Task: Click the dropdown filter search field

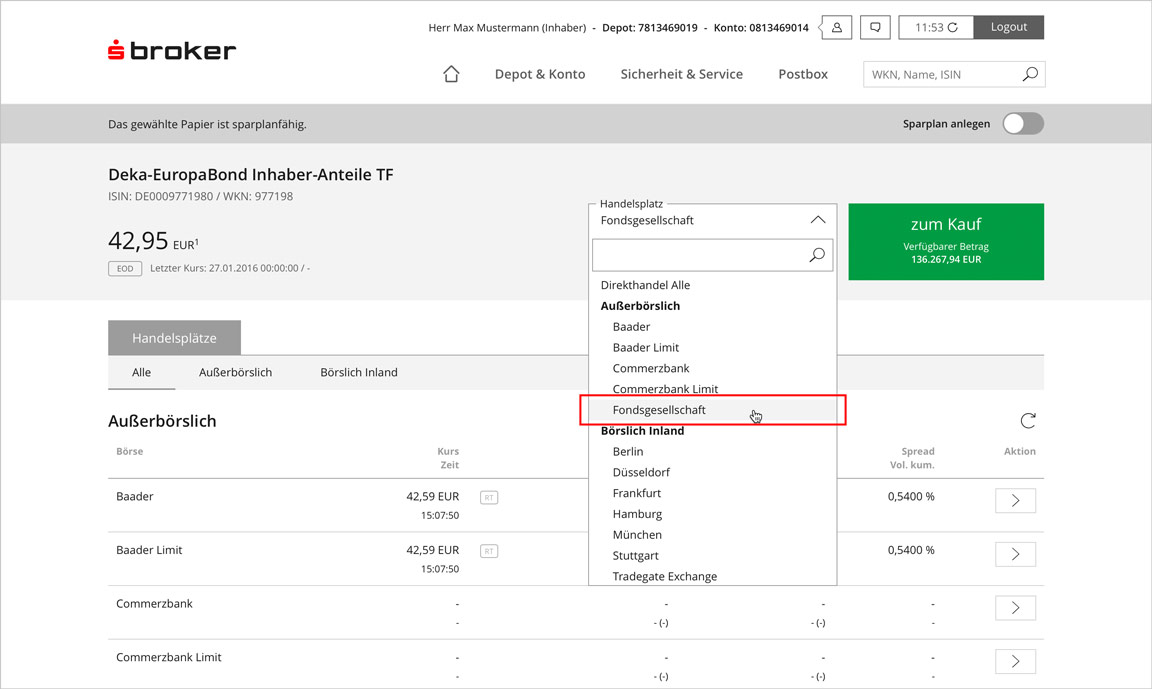Action: tap(713, 255)
